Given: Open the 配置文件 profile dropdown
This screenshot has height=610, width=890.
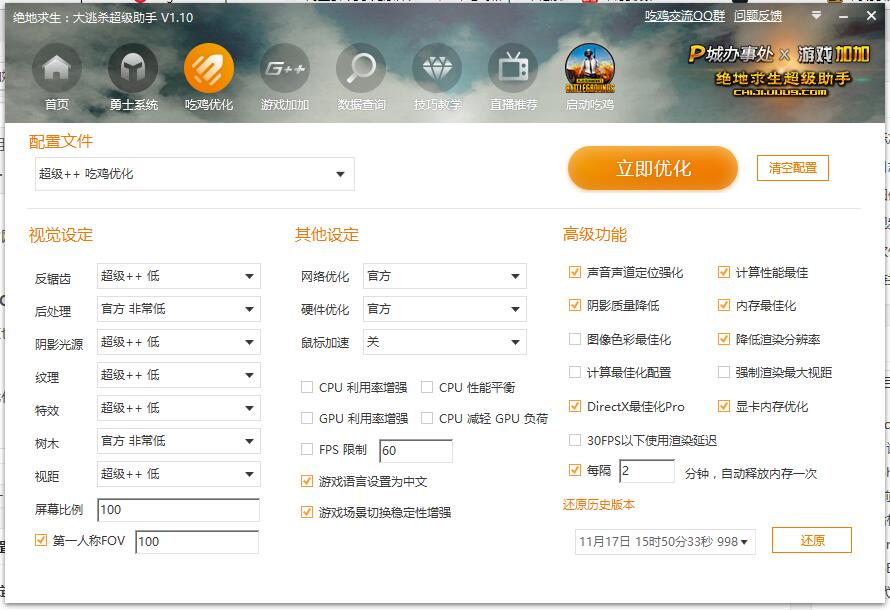Looking at the screenshot, I should click(195, 174).
